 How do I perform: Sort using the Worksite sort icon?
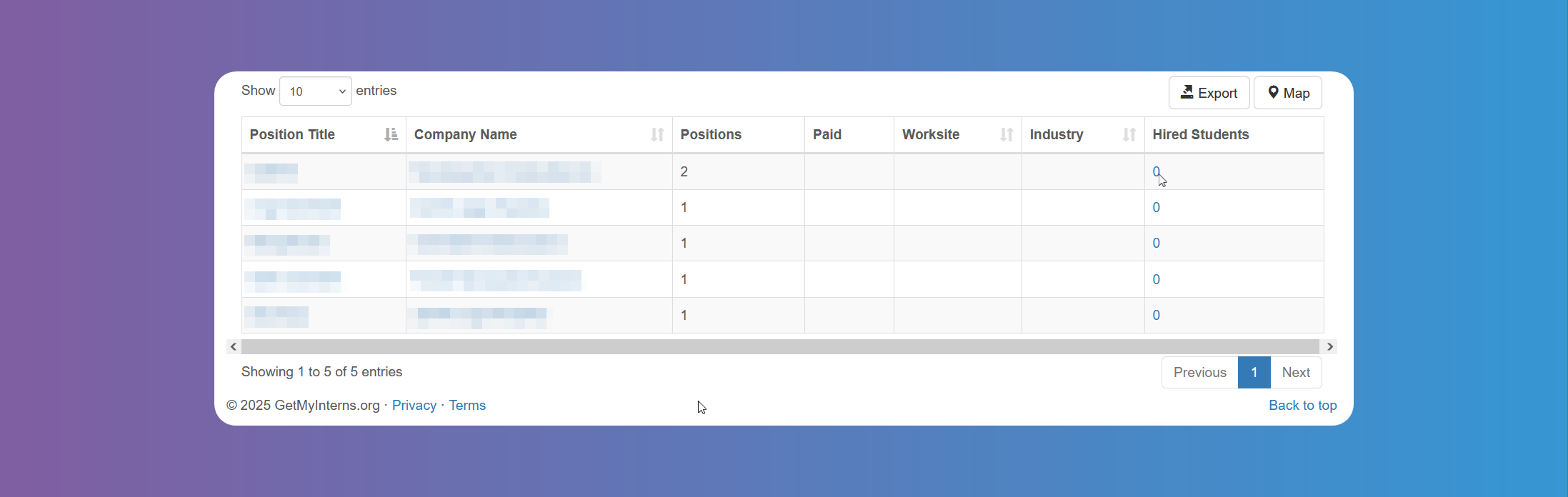tap(1007, 134)
